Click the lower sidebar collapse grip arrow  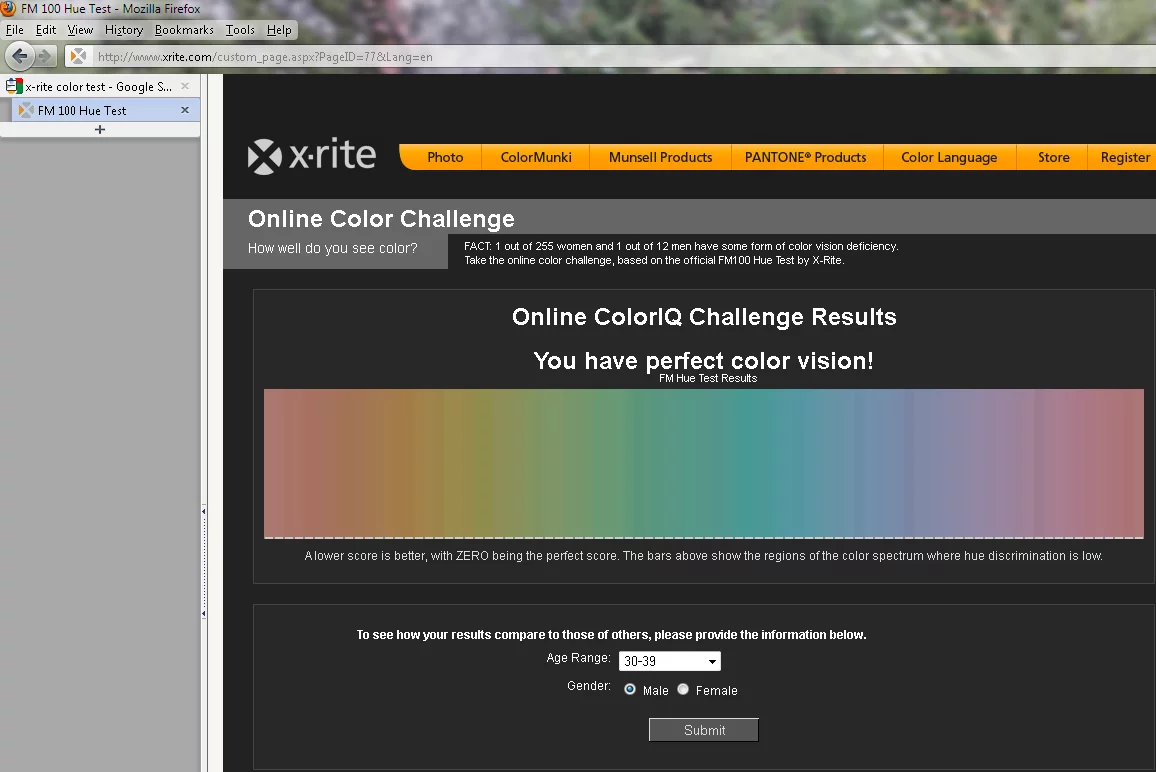(x=203, y=613)
